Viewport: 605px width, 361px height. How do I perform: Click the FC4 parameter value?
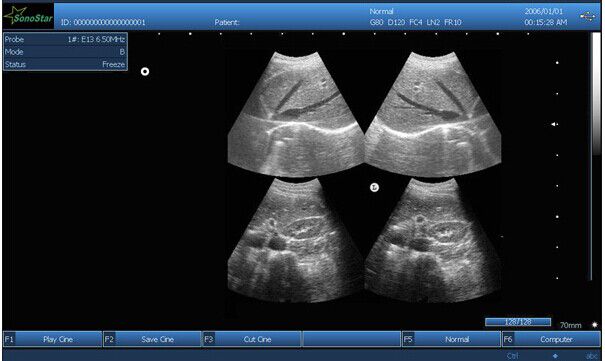416,22
